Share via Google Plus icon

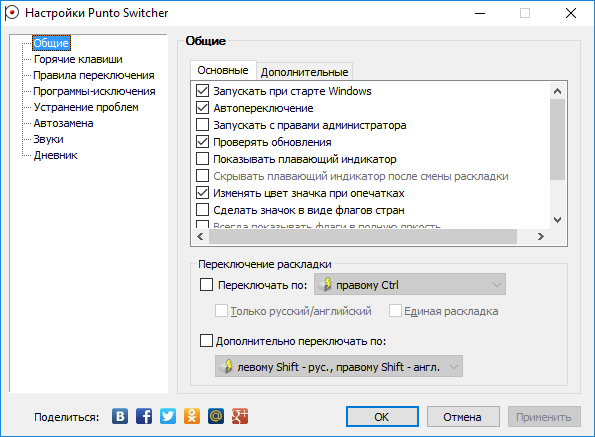click(x=240, y=417)
